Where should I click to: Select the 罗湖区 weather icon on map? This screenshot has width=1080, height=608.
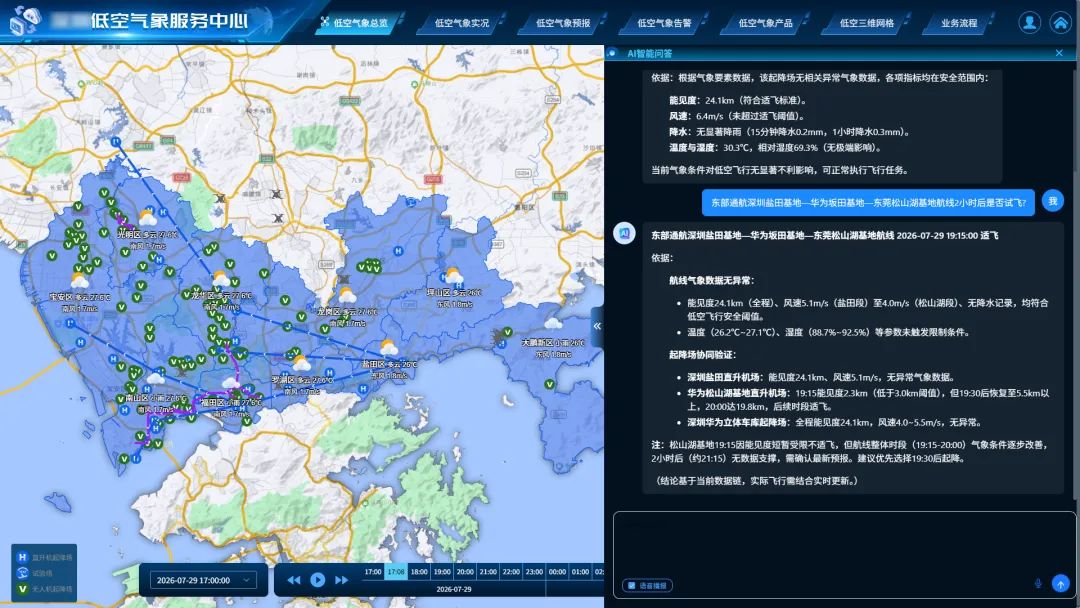301,363
